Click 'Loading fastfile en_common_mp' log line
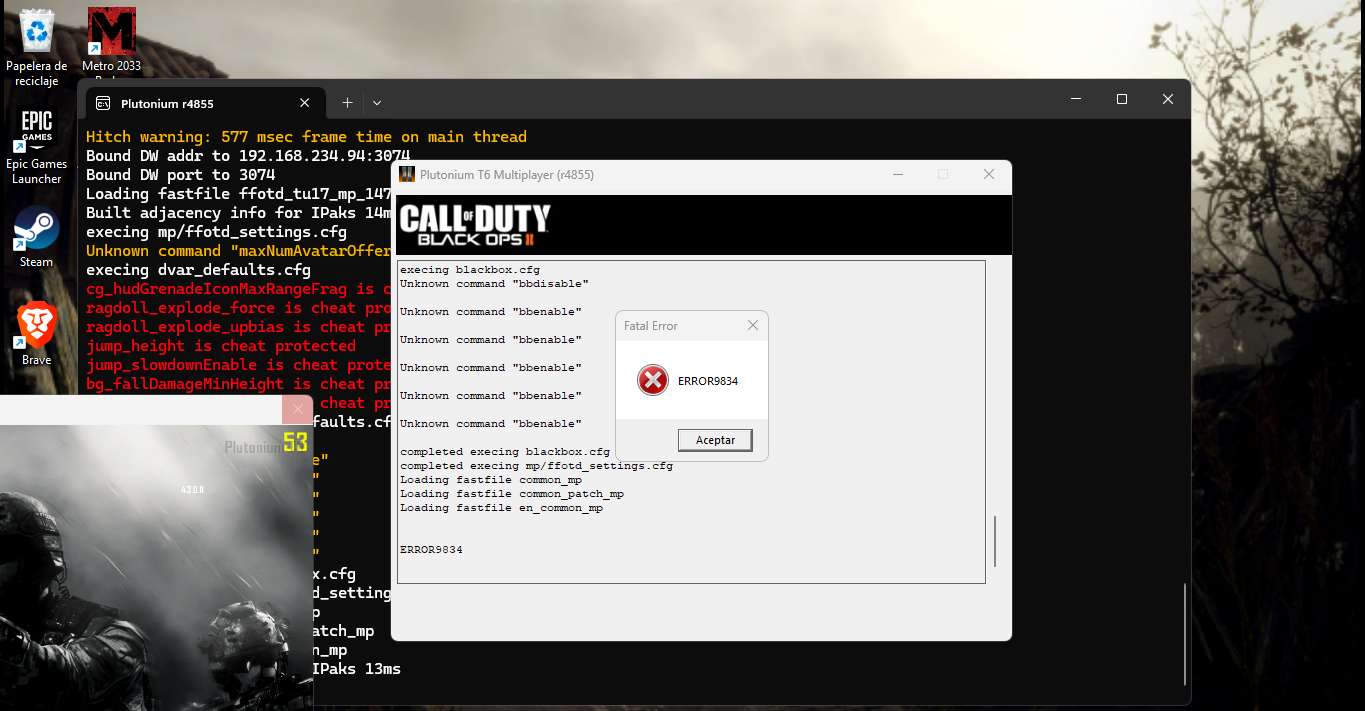The width and height of the screenshot is (1365, 711). point(501,508)
